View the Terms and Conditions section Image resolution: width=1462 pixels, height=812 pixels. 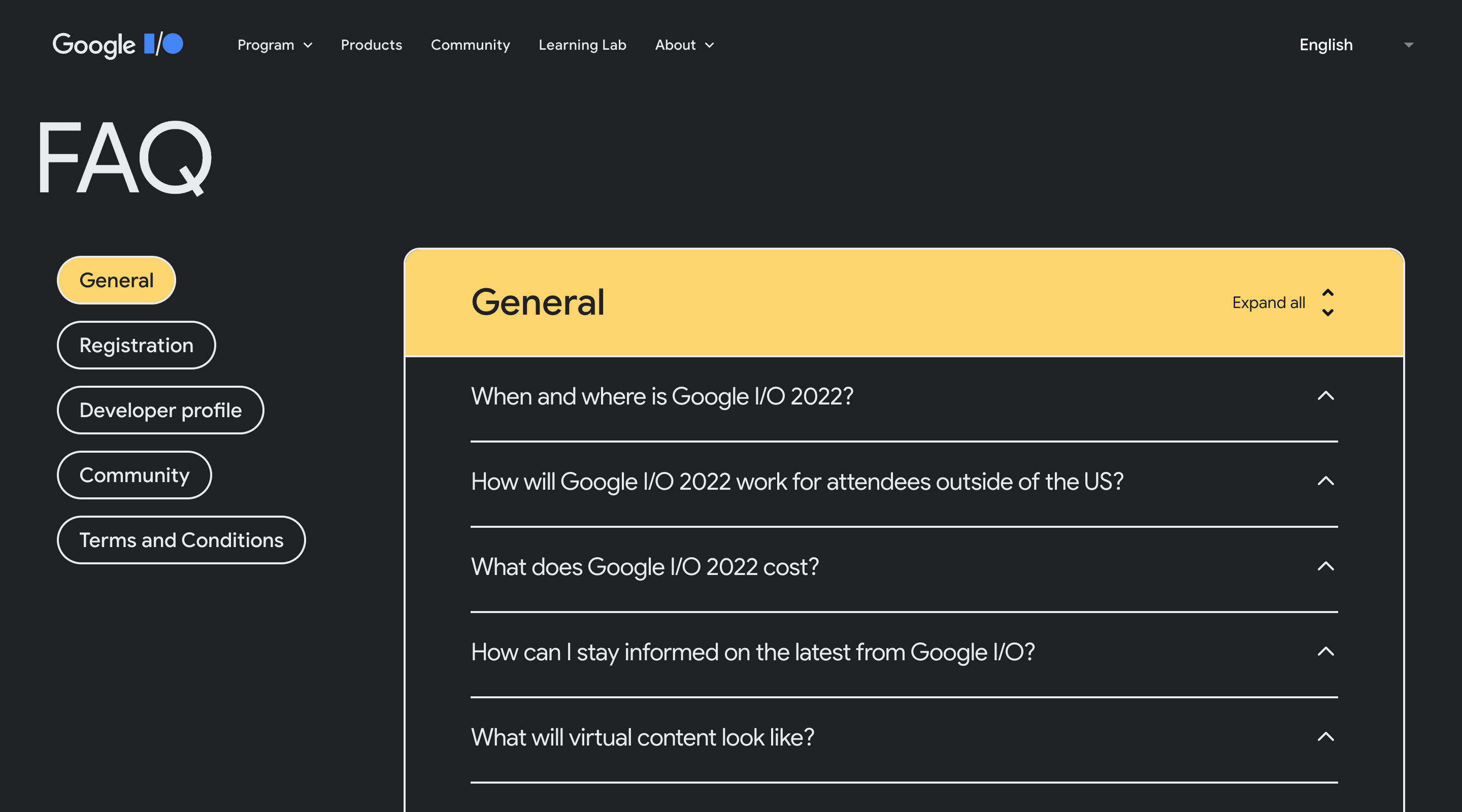coord(182,539)
